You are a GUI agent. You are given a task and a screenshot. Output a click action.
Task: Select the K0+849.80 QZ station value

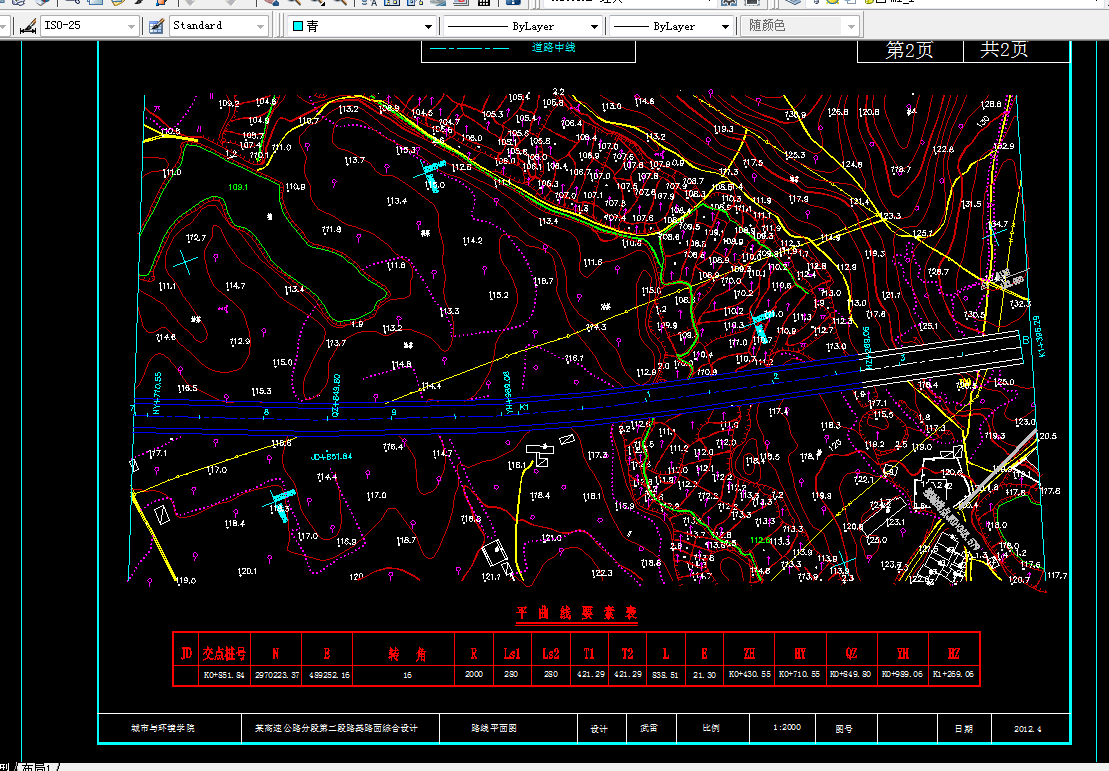tap(851, 674)
